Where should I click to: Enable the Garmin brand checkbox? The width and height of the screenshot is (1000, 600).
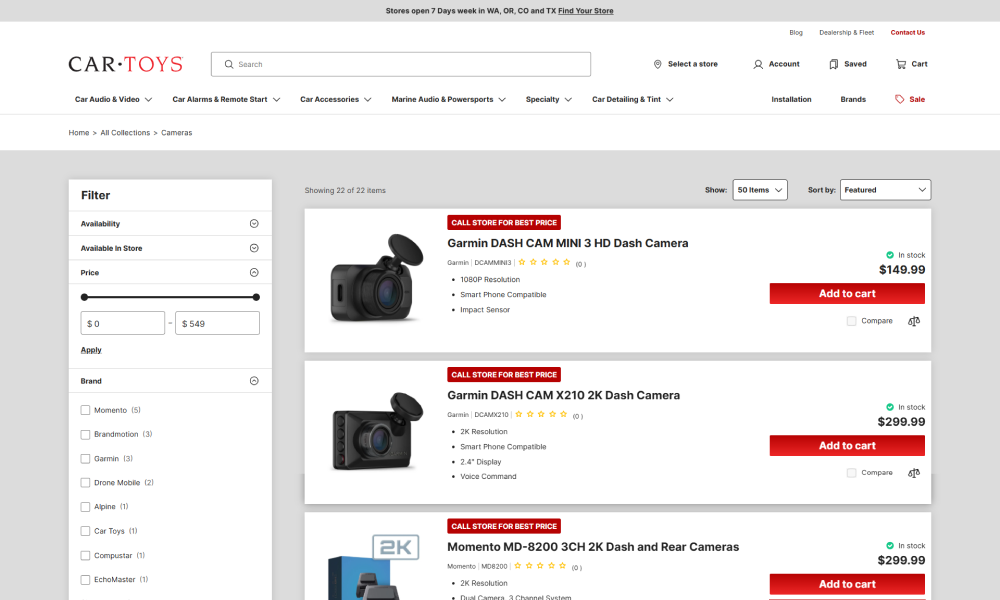[85, 459]
